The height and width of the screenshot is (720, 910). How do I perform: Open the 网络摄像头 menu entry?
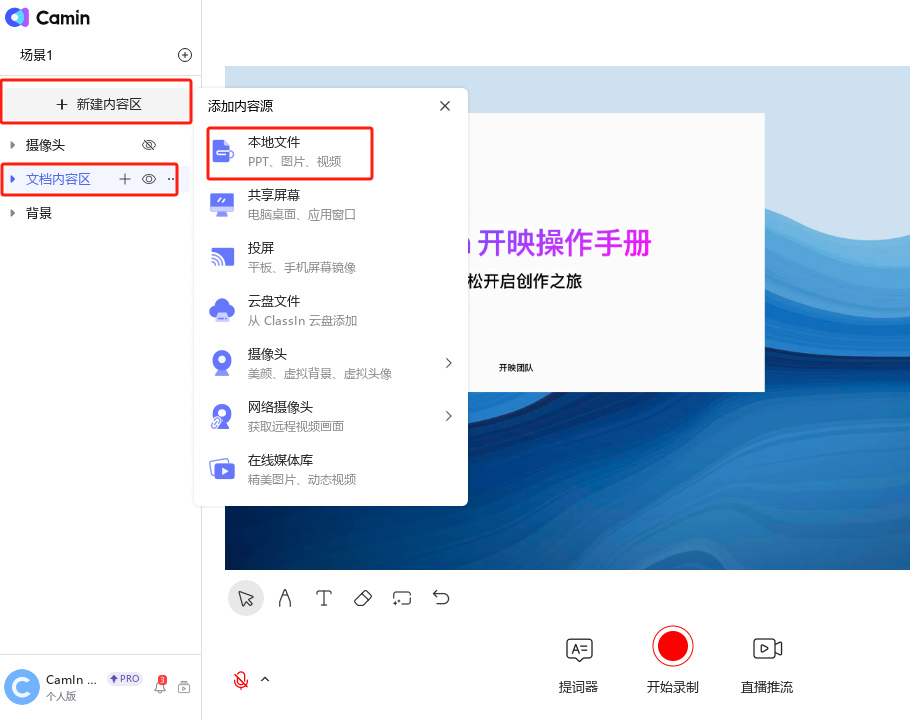[x=222, y=416]
